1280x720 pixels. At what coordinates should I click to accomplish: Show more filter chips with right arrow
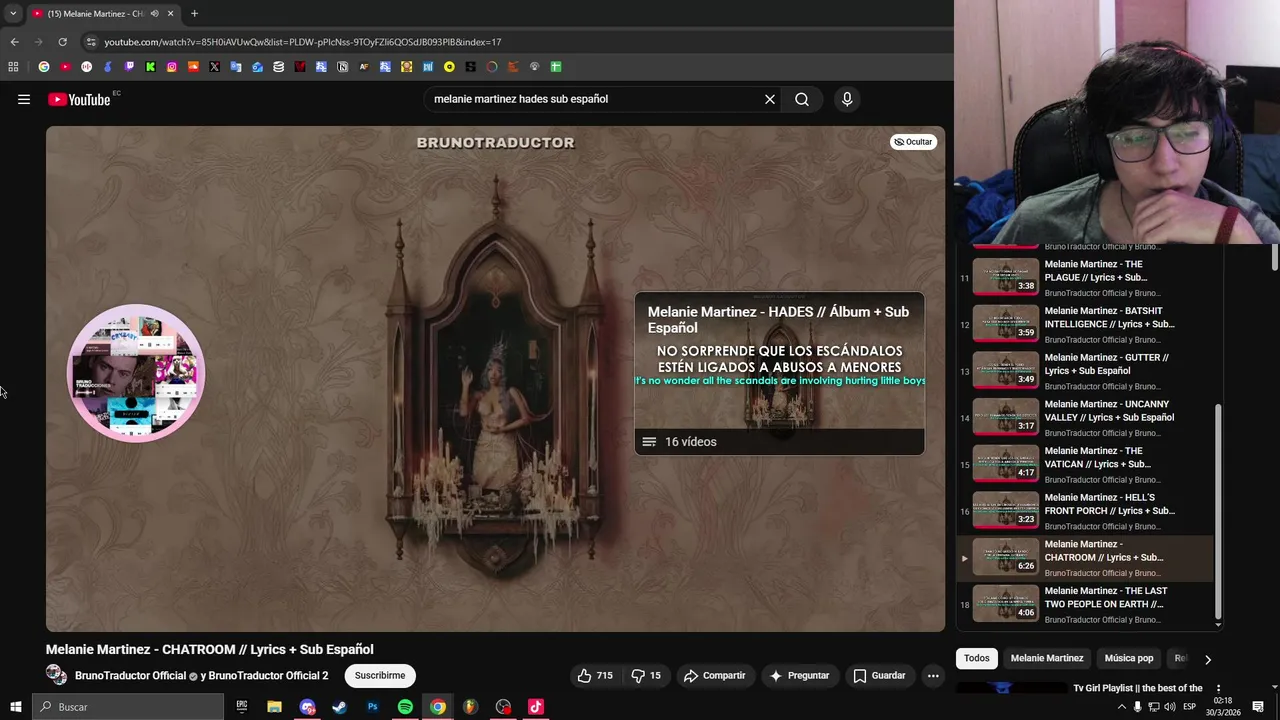pyautogui.click(x=1207, y=659)
